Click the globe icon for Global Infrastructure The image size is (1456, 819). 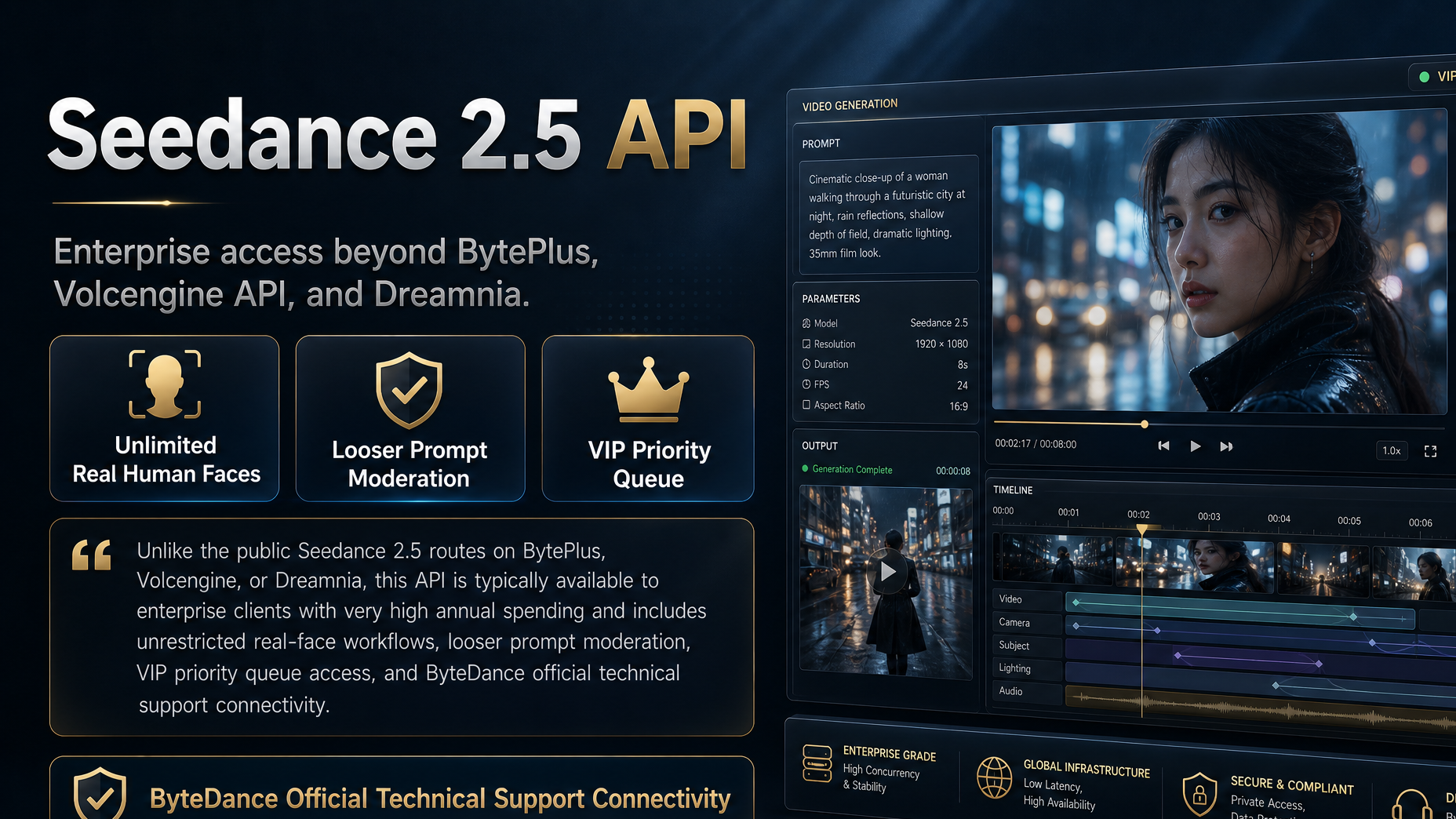tap(994, 777)
